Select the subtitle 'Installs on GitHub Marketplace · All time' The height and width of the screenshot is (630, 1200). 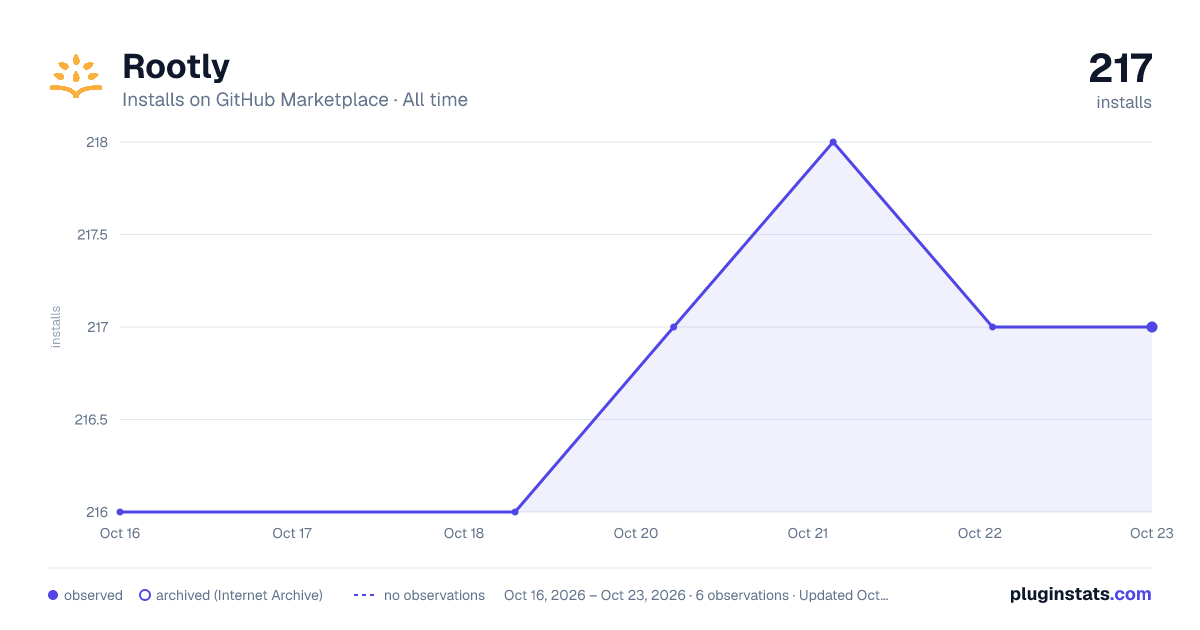295,100
